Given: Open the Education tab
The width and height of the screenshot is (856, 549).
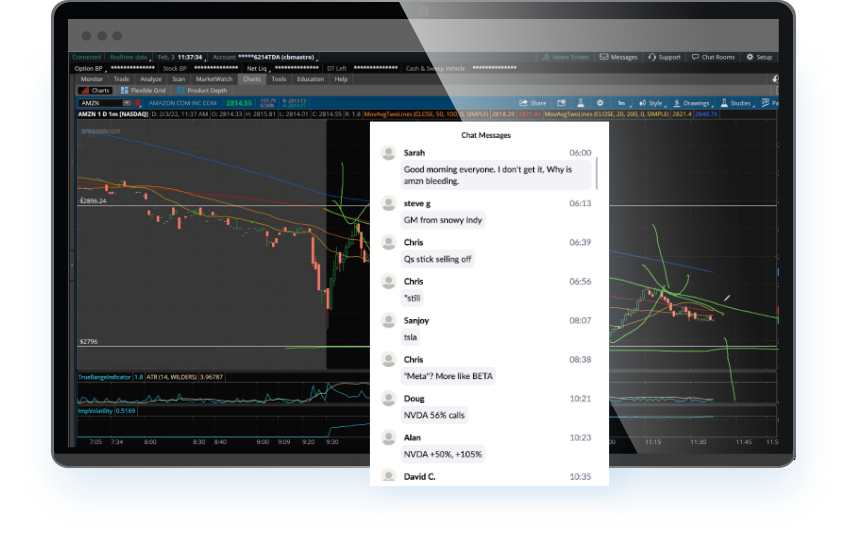Looking at the screenshot, I should click(x=310, y=79).
